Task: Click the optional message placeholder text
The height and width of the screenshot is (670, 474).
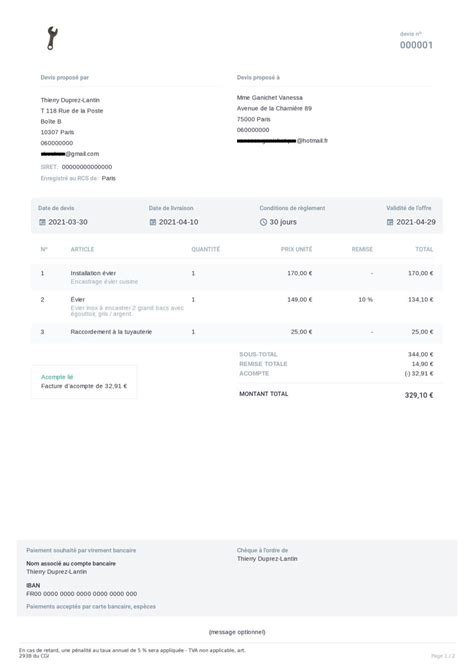Action: (237, 632)
